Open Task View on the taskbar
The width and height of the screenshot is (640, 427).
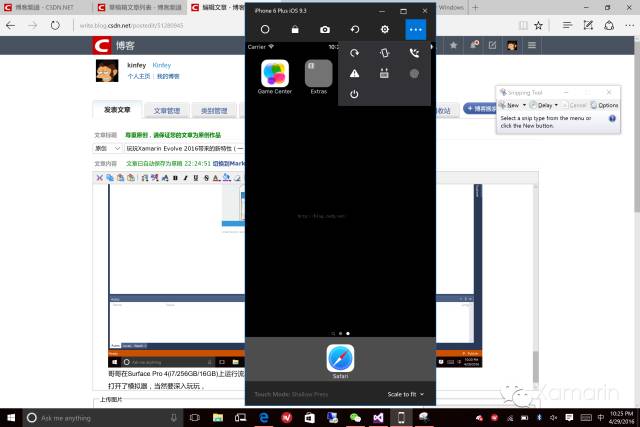click(x=195, y=418)
